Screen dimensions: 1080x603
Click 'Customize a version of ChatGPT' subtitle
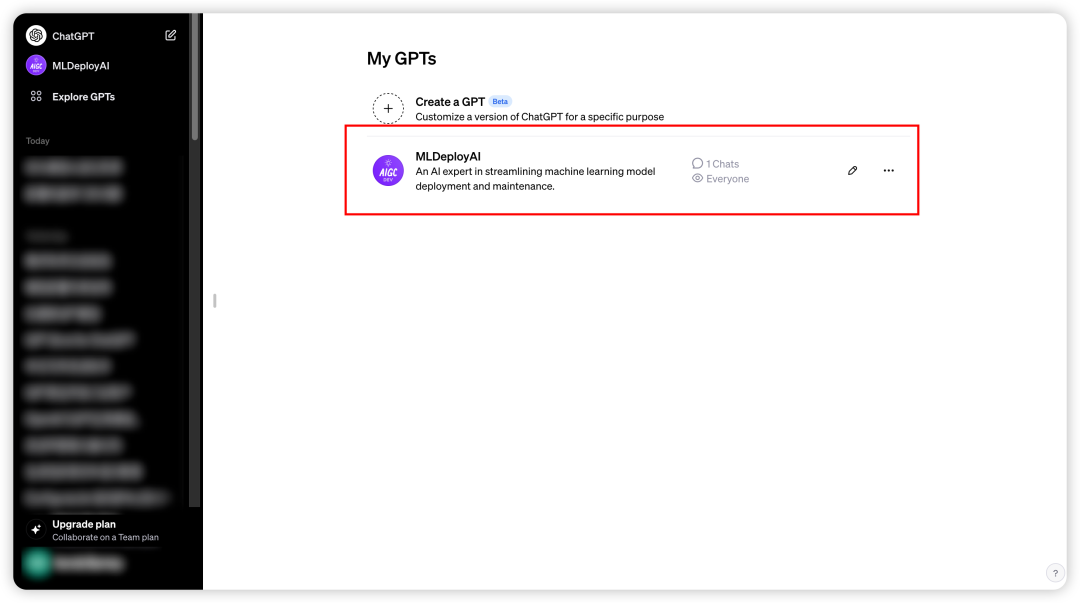[539, 116]
